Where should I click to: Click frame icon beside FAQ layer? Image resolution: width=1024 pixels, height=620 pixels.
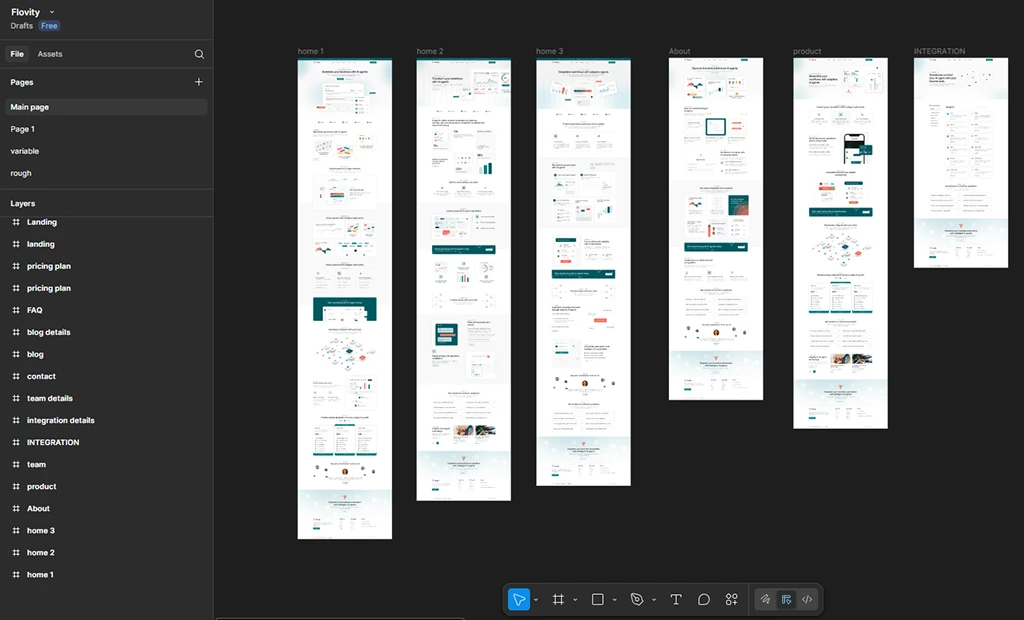coord(16,310)
